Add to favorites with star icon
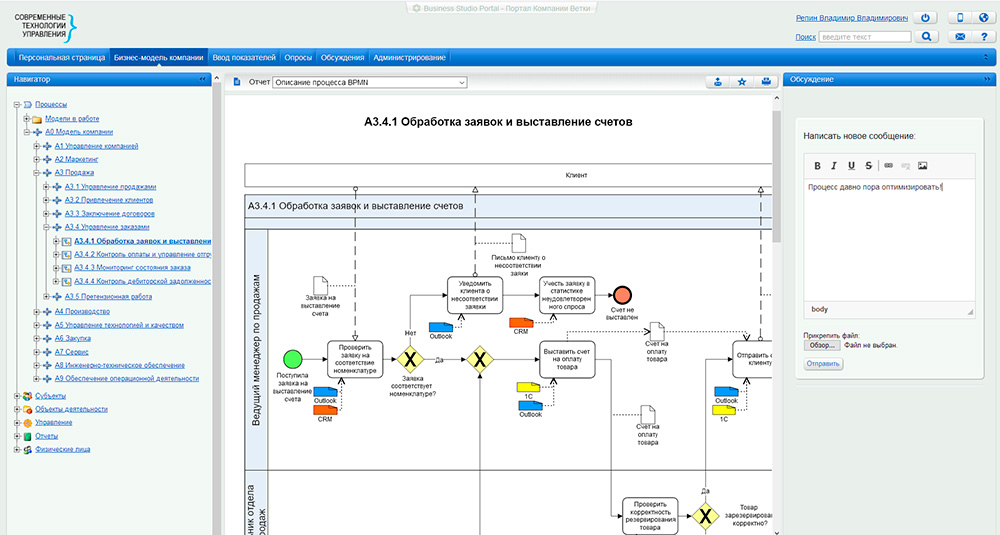Viewport: 1000px width, 535px height. click(742, 82)
